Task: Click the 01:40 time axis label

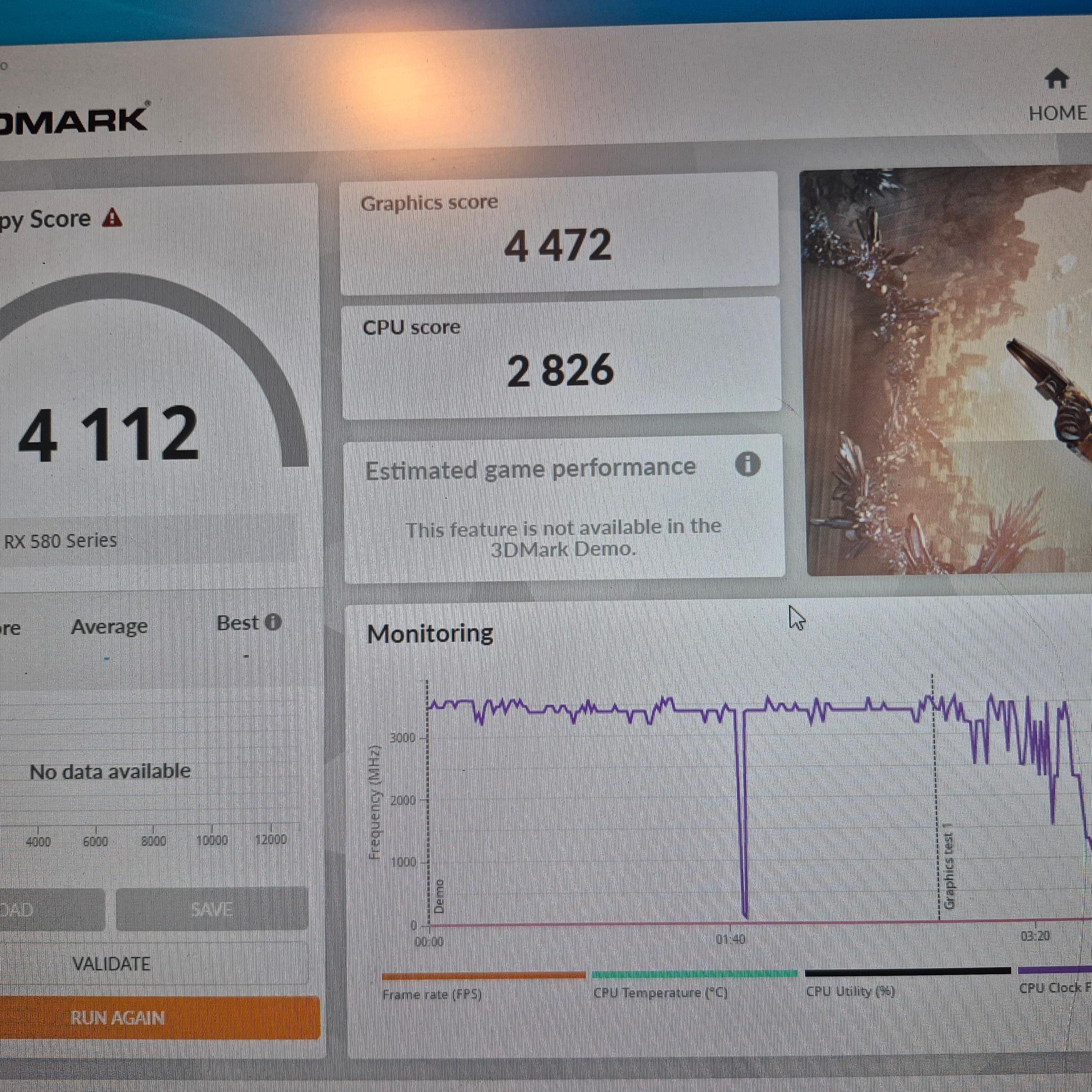Action: click(x=730, y=940)
